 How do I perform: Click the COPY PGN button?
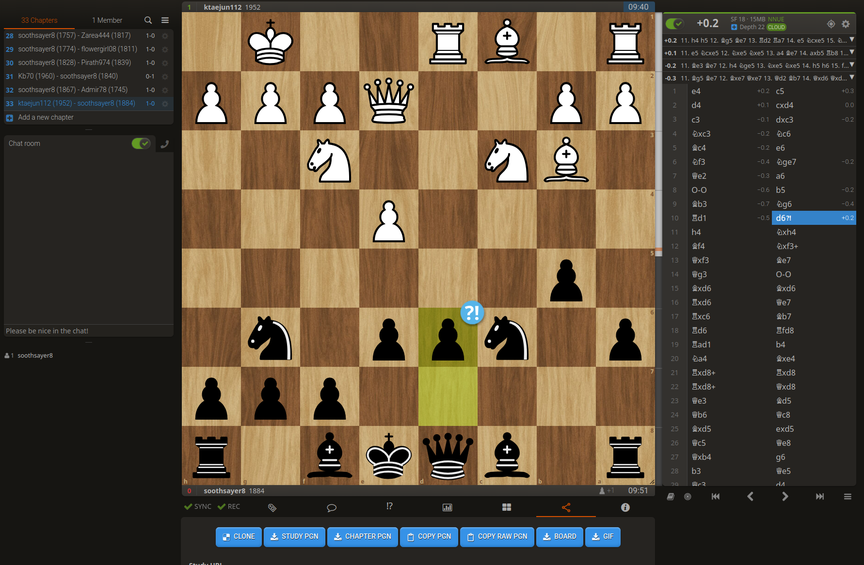pos(429,536)
